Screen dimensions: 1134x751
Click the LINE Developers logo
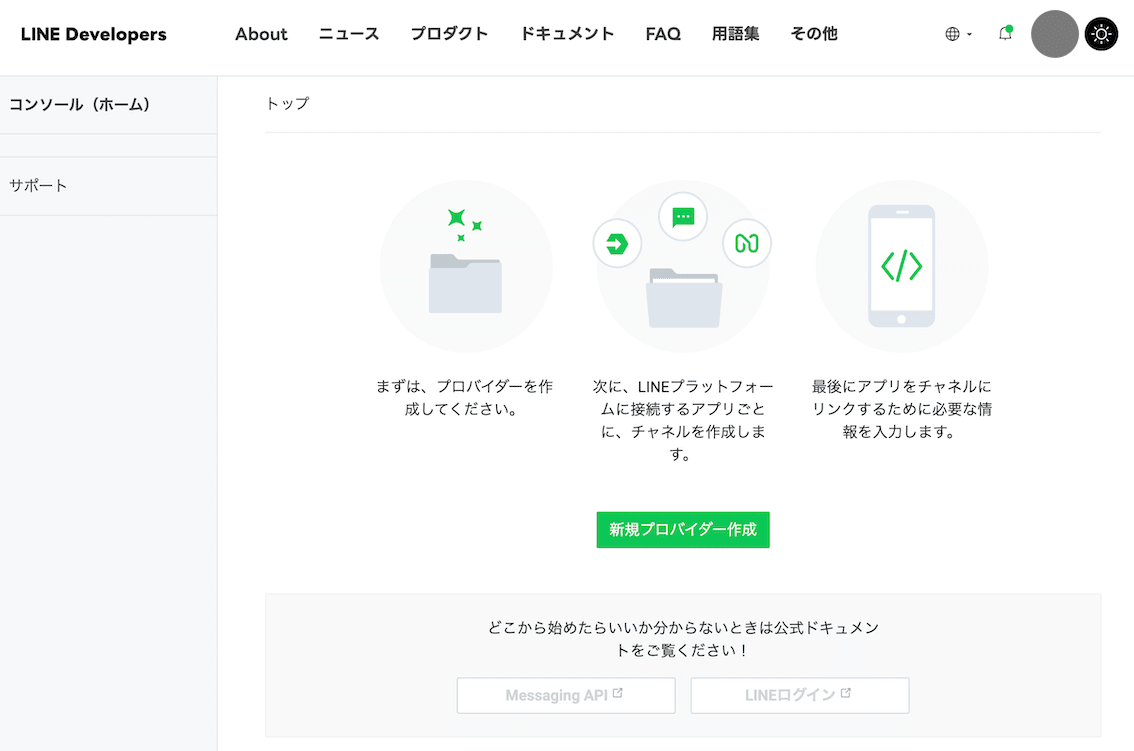tap(93, 34)
